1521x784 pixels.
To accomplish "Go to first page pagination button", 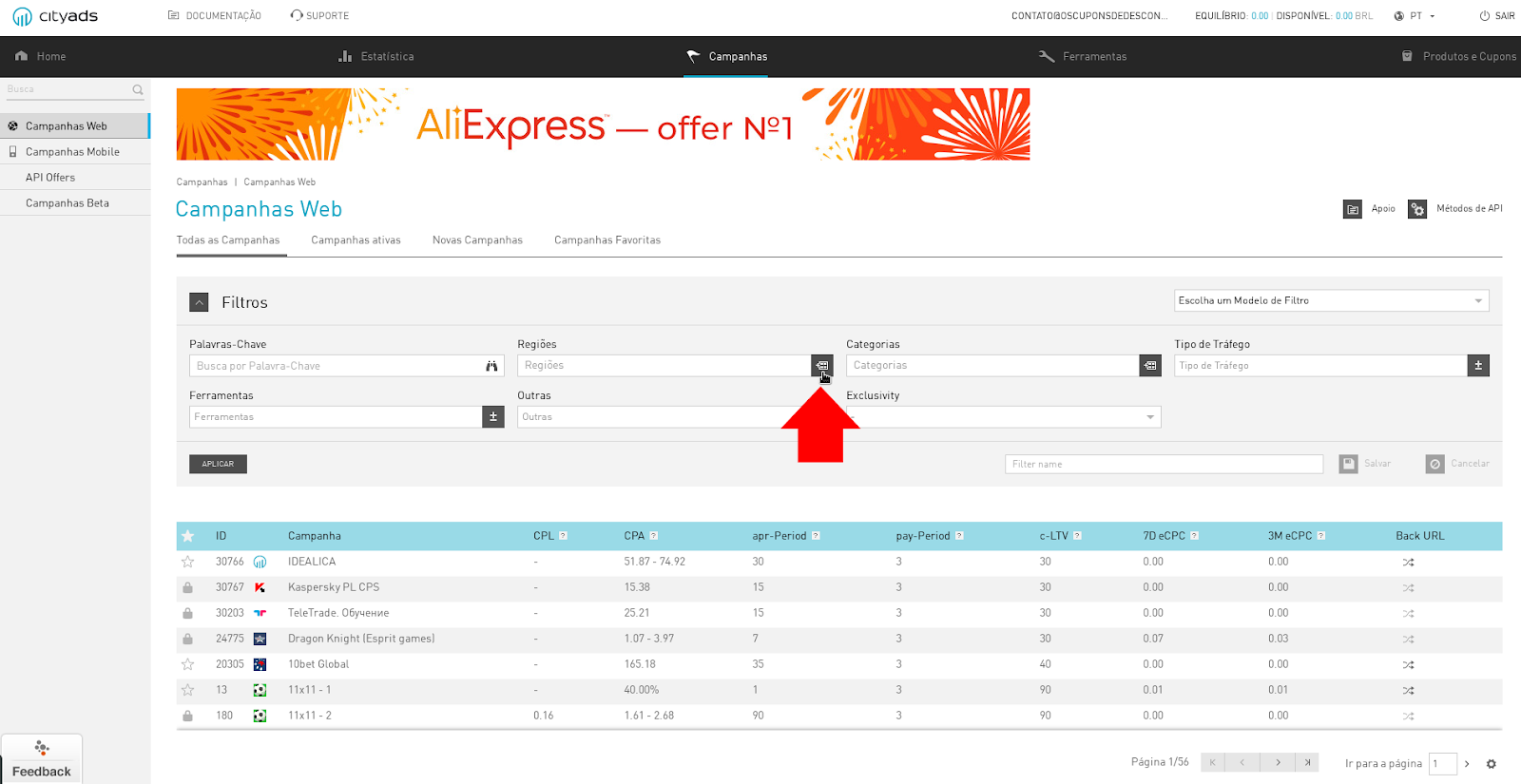I will [1213, 762].
